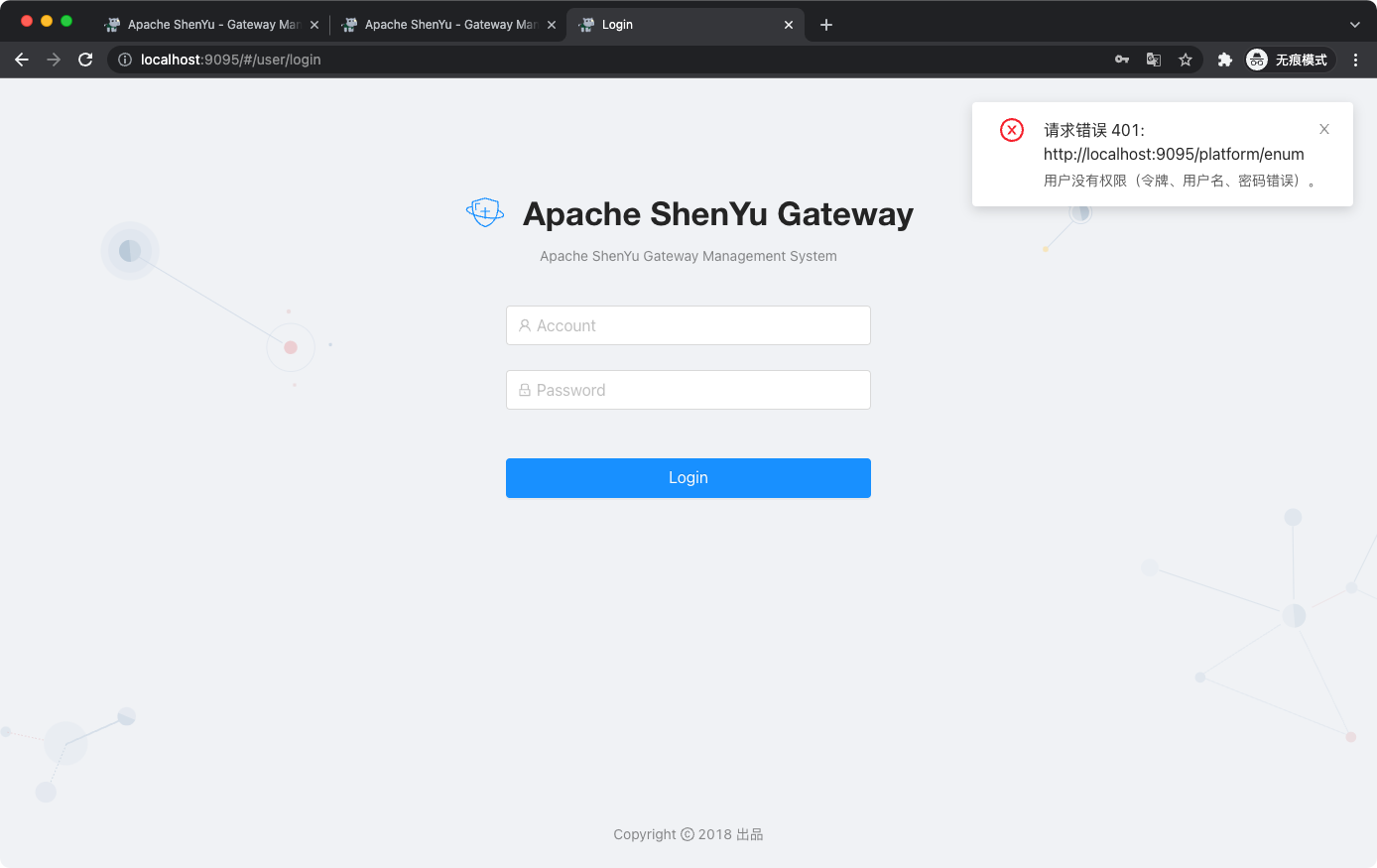Go back using the browser back arrow
The height and width of the screenshot is (868, 1377).
coord(22,60)
